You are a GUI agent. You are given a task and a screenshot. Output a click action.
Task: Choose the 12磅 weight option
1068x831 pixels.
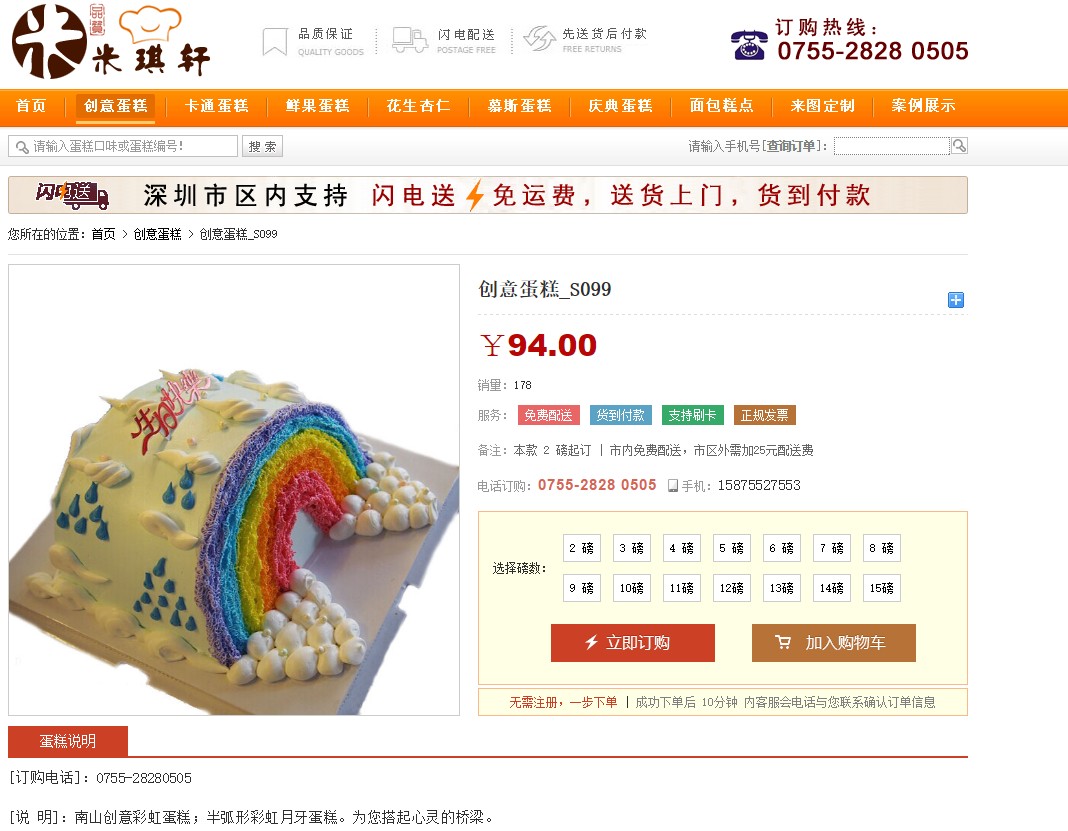[x=732, y=588]
